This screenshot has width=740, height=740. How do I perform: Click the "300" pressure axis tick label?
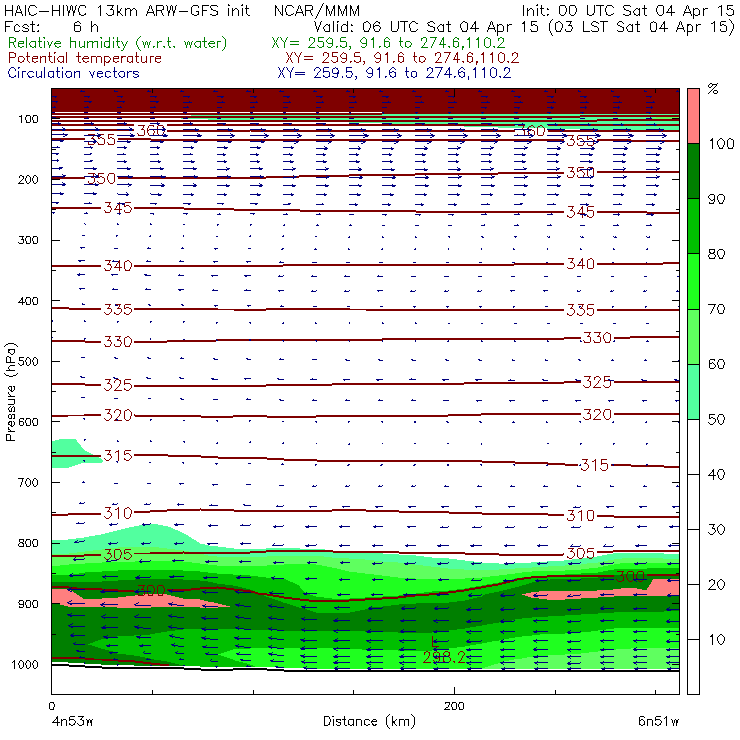(28, 240)
